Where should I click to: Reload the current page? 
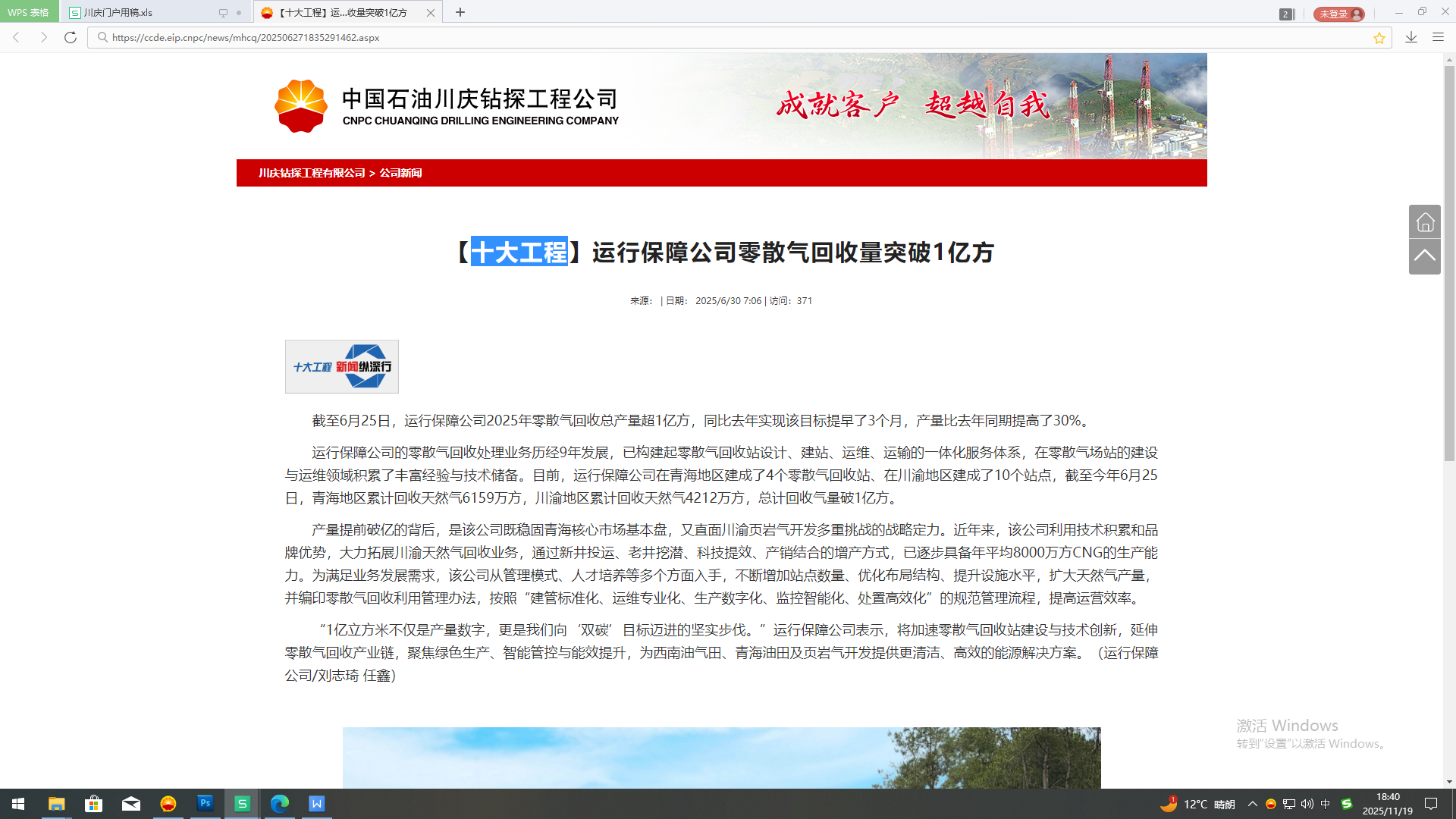click(x=71, y=37)
